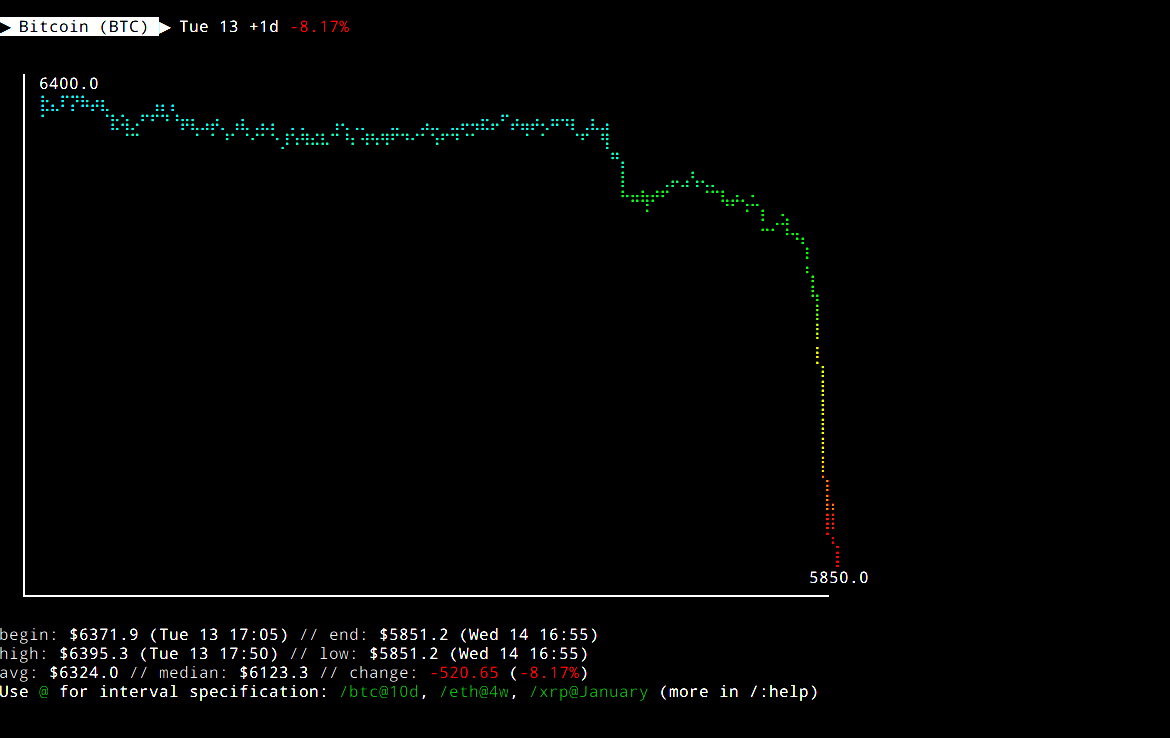Image resolution: width=1170 pixels, height=738 pixels.
Task: Click the 6400.0 upper axis label
Action: 69,84
